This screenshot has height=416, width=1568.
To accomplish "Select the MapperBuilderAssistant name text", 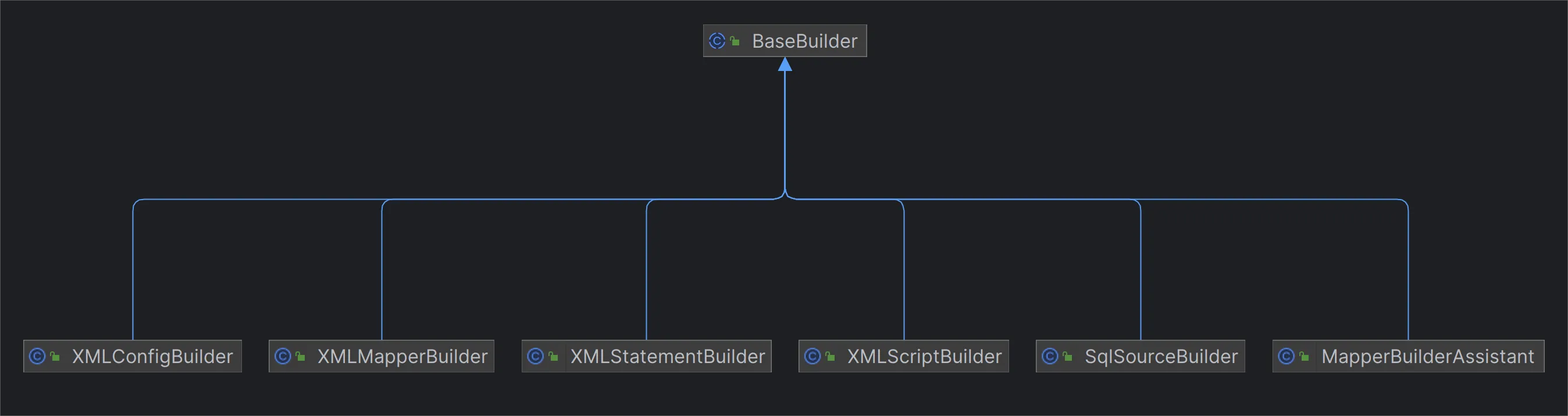I will [1427, 356].
